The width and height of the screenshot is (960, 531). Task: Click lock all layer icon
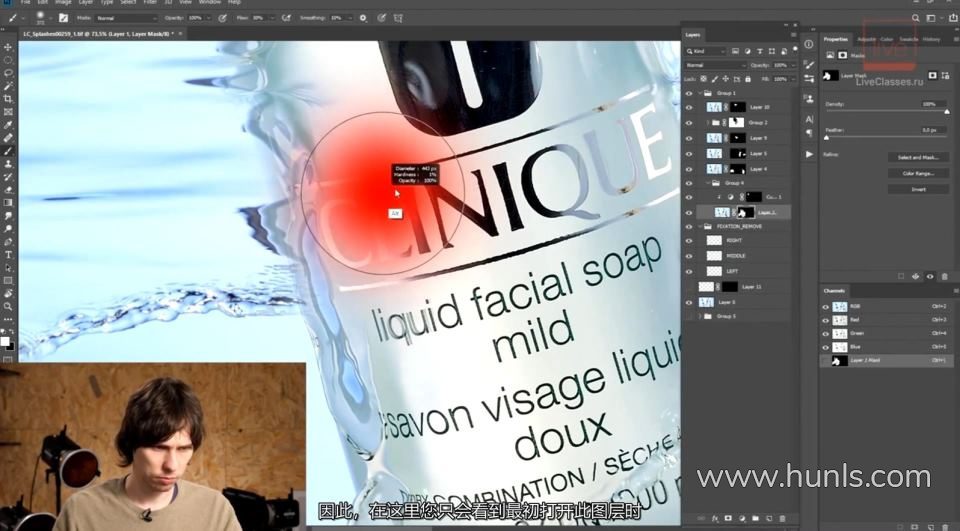(748, 79)
